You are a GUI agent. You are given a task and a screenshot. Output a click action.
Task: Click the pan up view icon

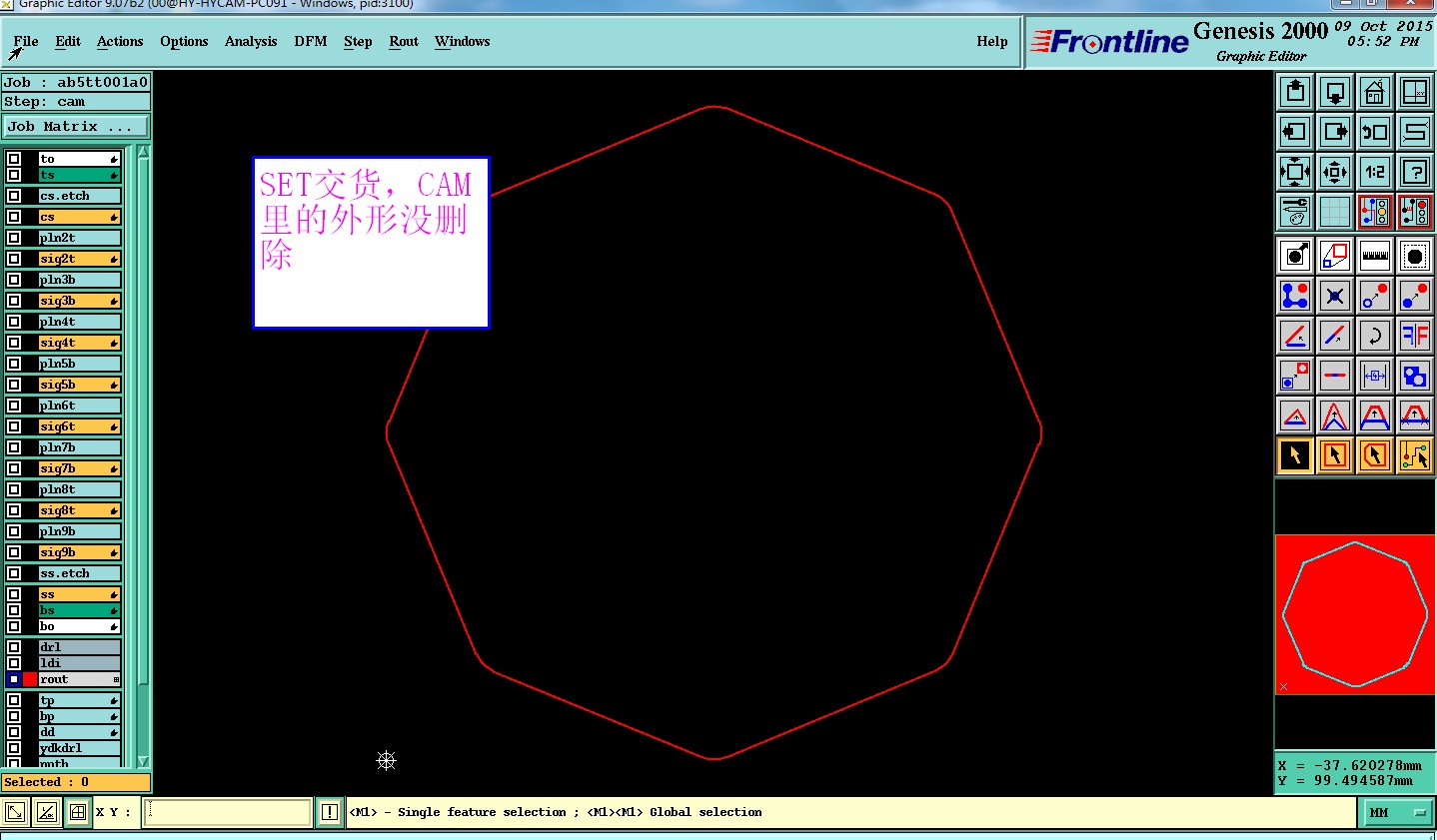click(x=1295, y=92)
